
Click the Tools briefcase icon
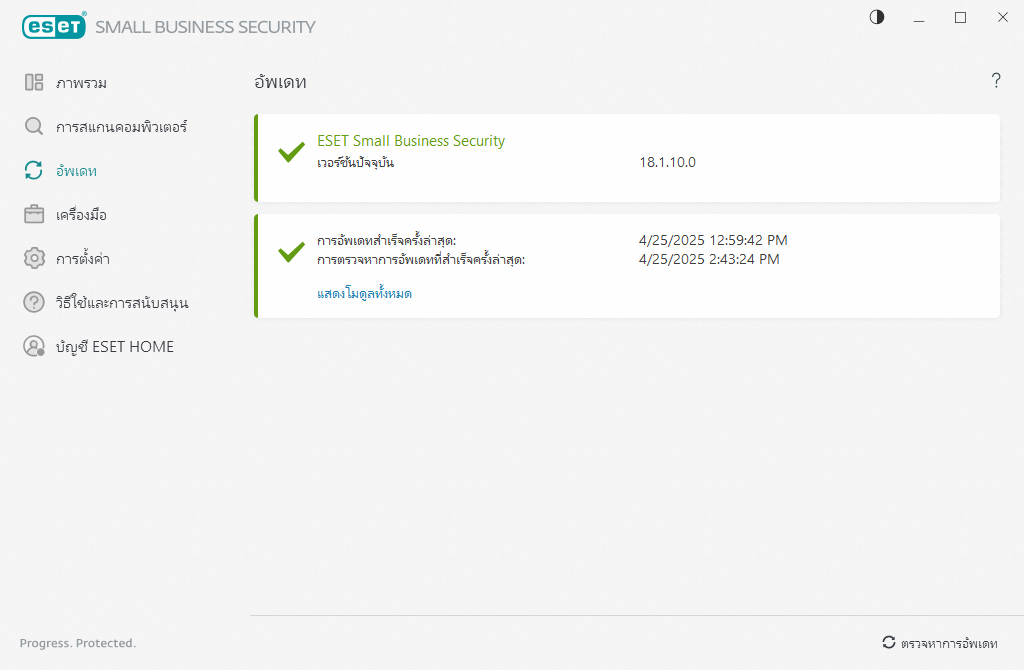tap(34, 215)
